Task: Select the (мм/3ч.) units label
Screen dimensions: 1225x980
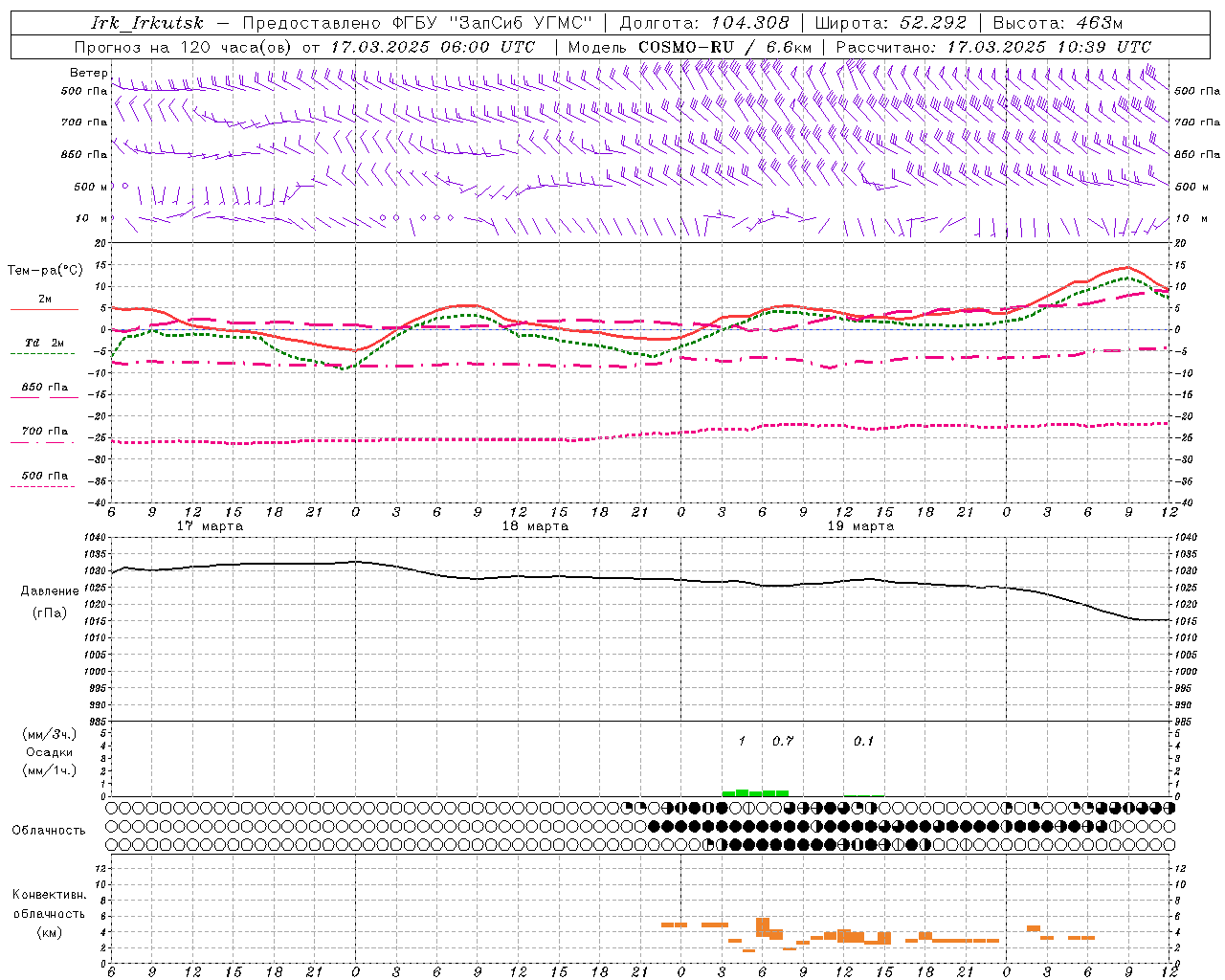Action: [x=50, y=735]
